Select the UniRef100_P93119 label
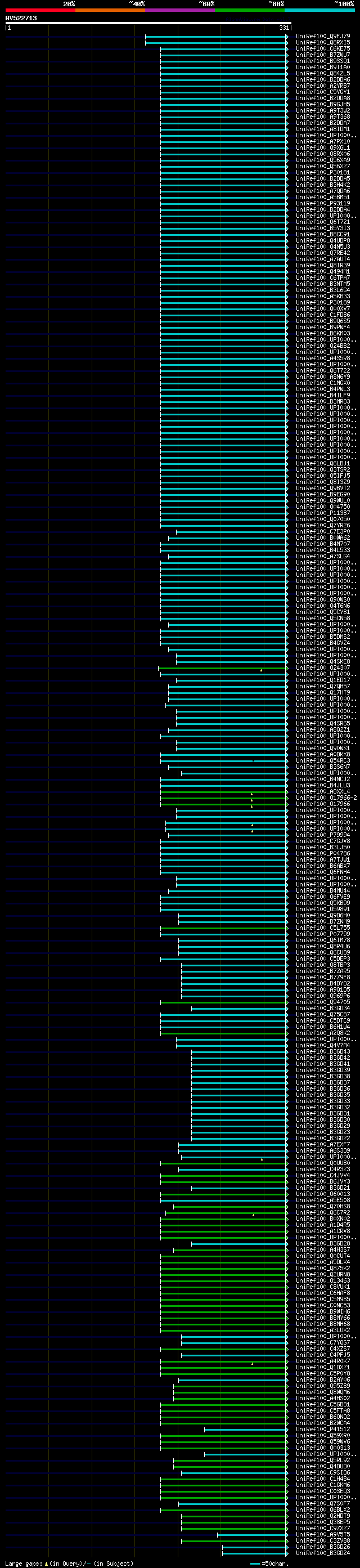The height and width of the screenshot is (1568, 360). point(323,203)
